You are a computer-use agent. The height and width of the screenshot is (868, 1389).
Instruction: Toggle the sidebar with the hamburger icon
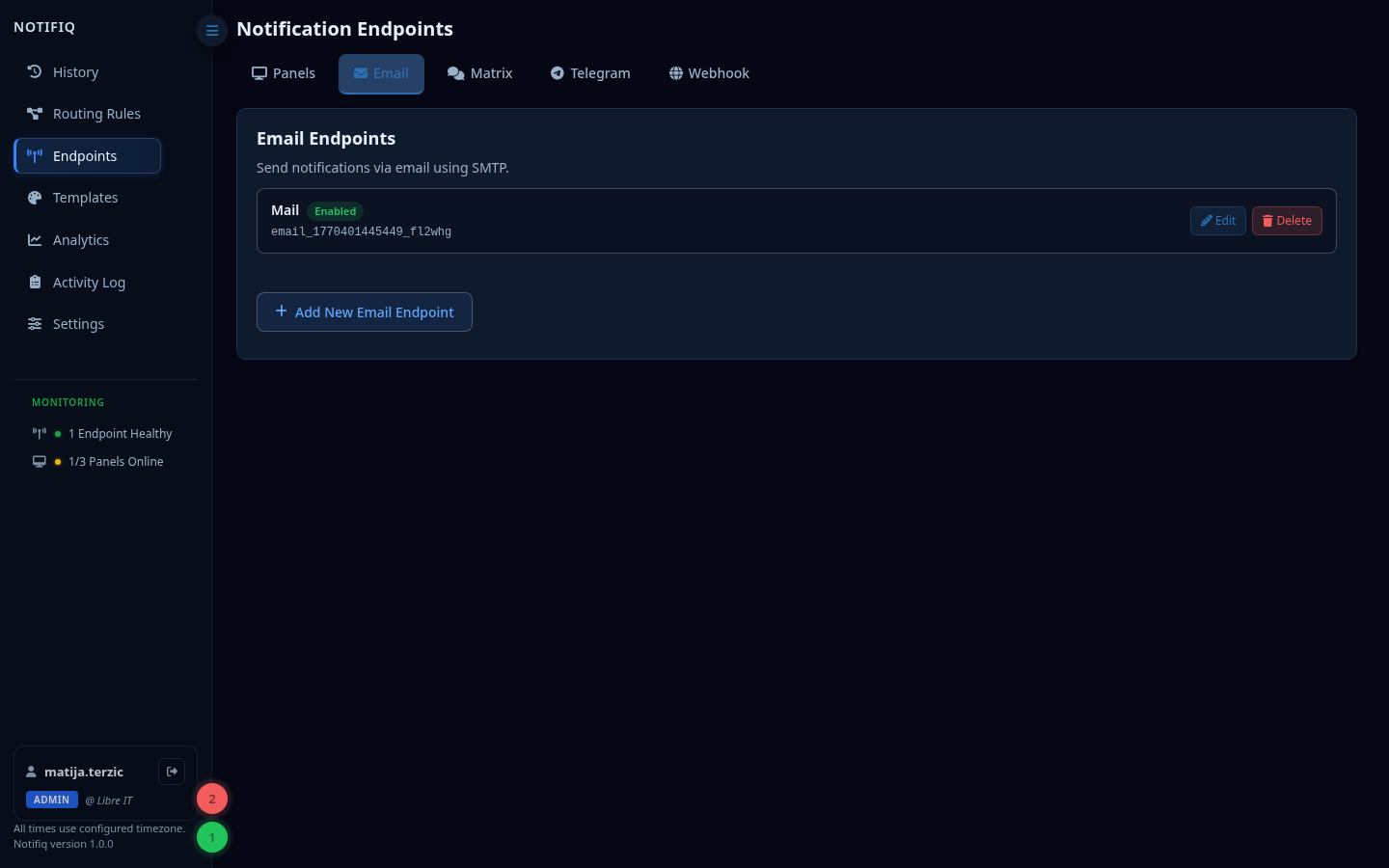click(x=212, y=31)
